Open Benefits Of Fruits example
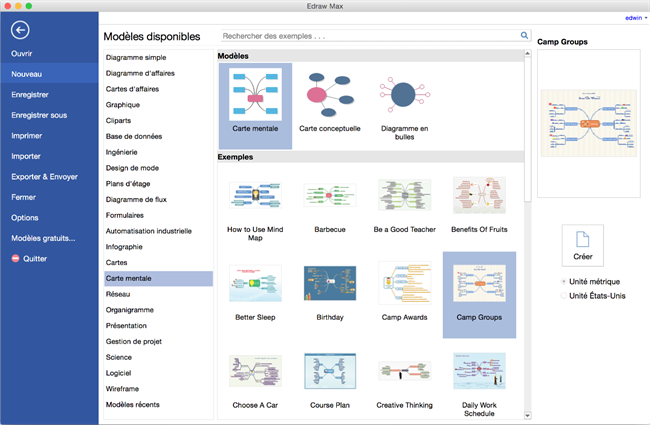This screenshot has height=425, width=650. 479,195
